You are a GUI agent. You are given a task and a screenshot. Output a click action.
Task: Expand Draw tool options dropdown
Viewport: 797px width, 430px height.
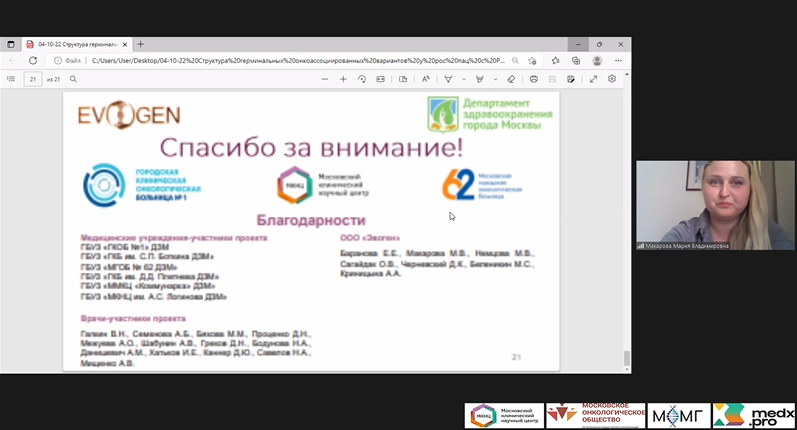(x=464, y=79)
